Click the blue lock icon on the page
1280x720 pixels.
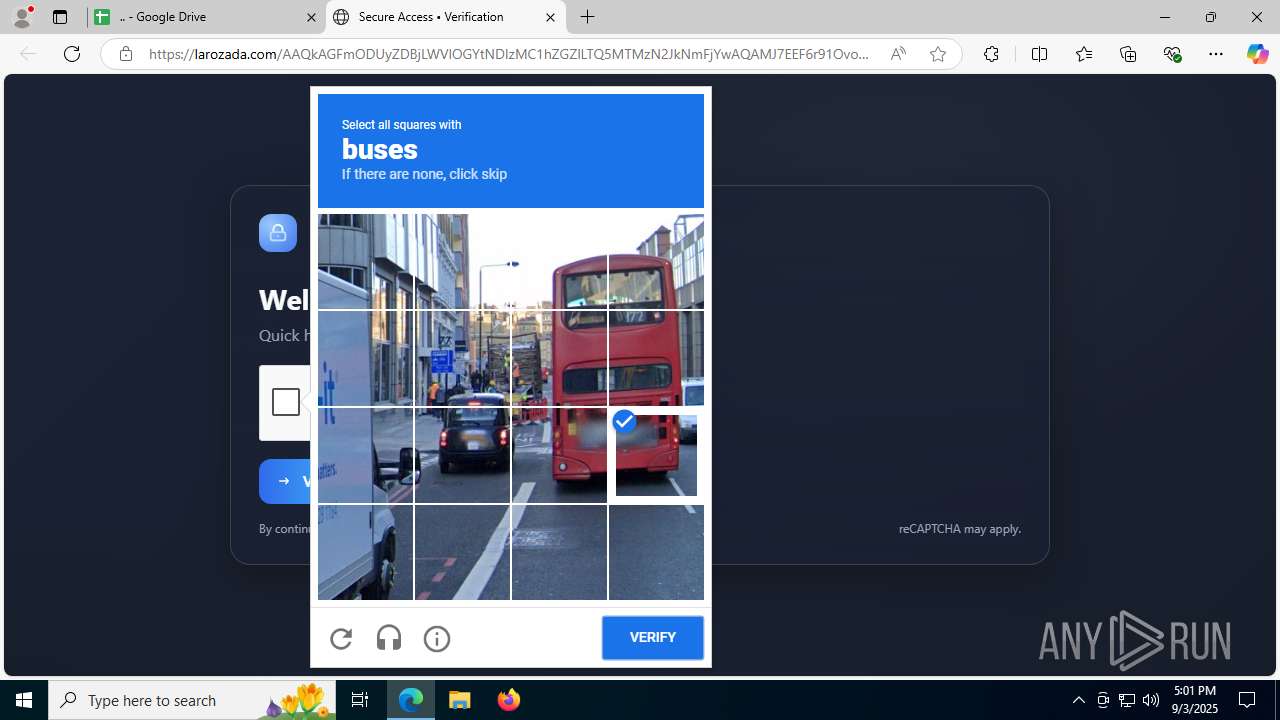(x=278, y=233)
